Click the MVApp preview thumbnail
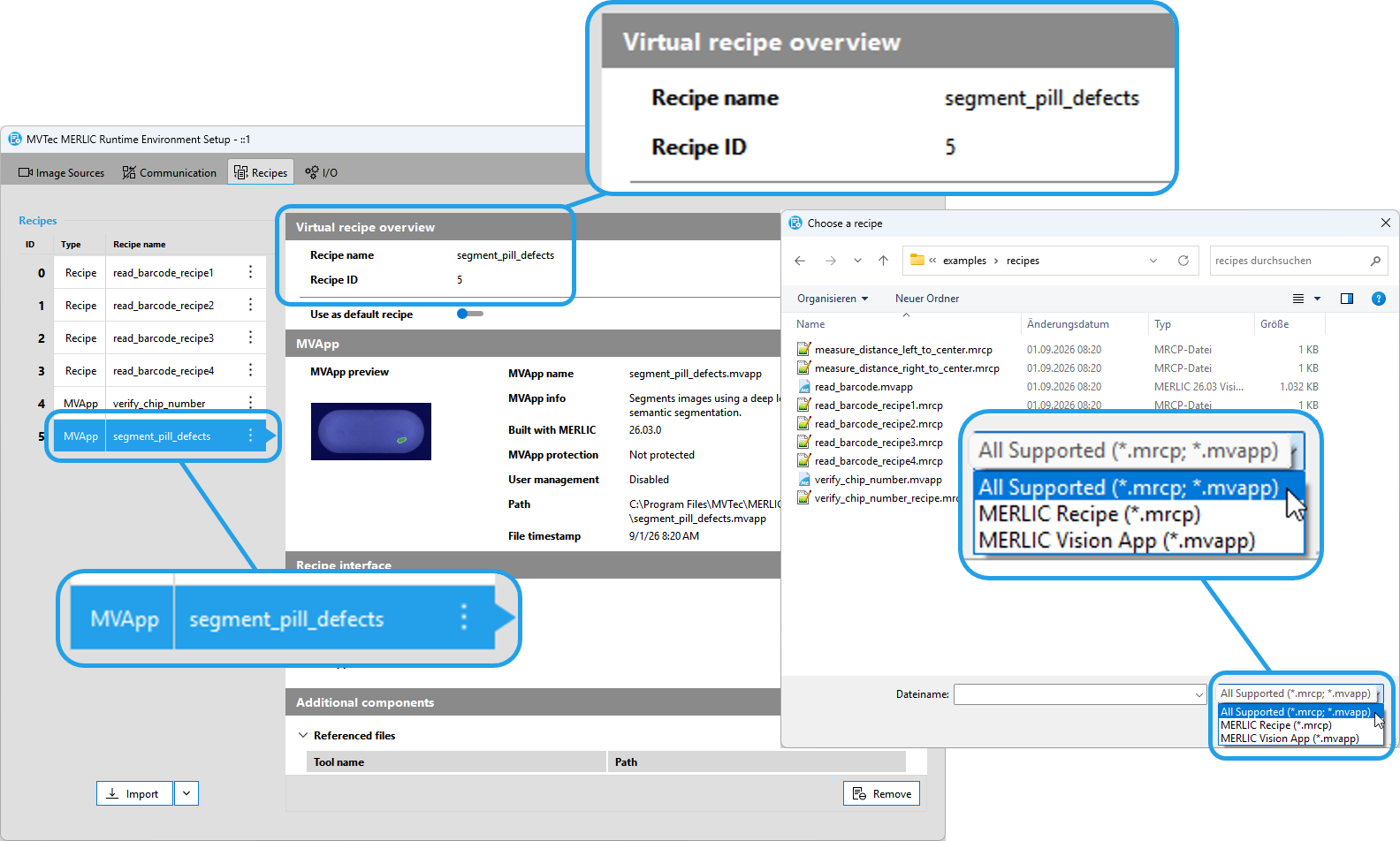 pos(371,431)
